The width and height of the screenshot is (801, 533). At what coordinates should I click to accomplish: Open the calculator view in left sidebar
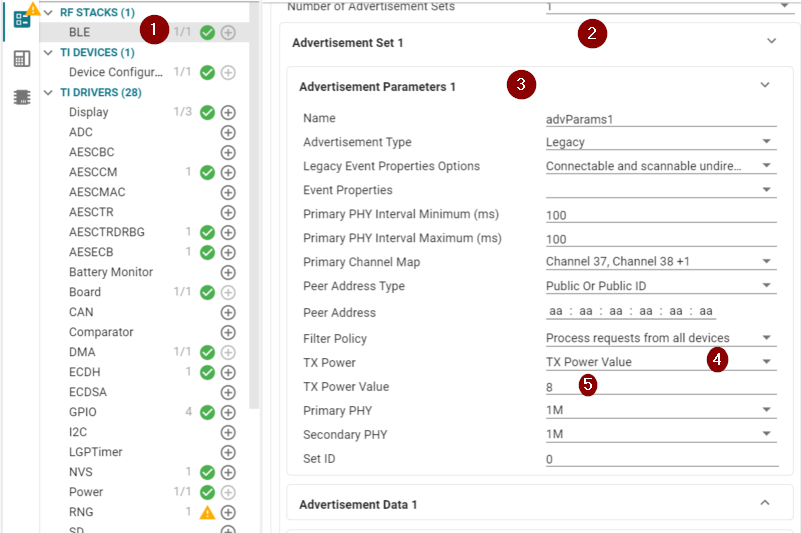[x=21, y=59]
